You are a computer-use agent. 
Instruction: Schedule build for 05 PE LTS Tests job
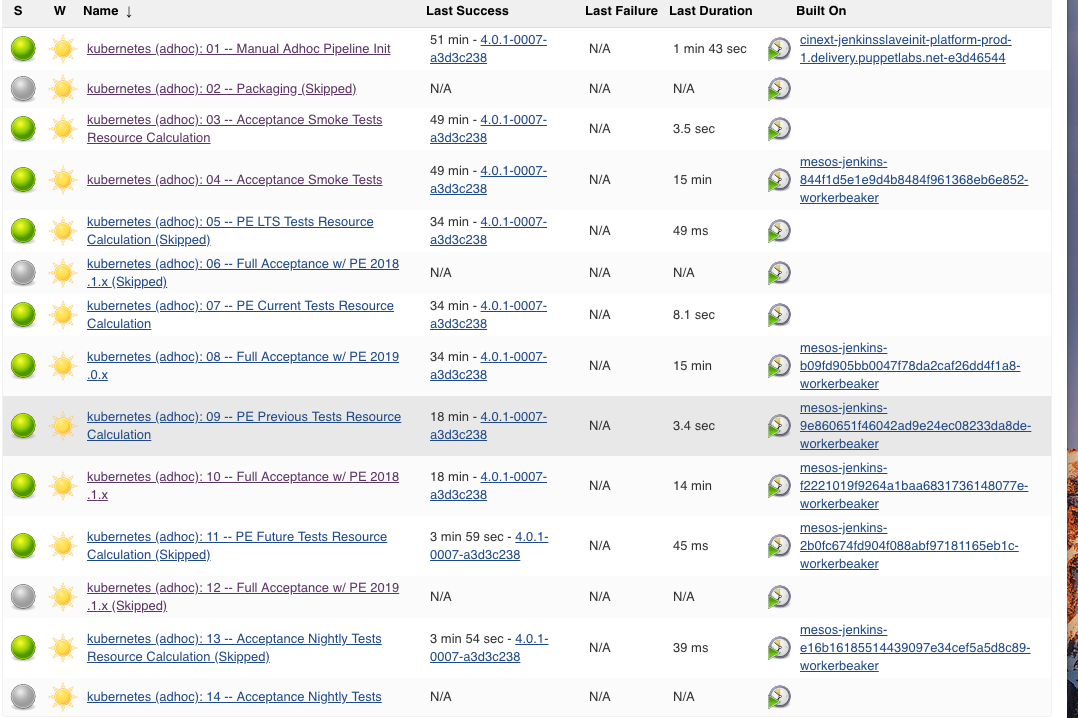pos(779,230)
